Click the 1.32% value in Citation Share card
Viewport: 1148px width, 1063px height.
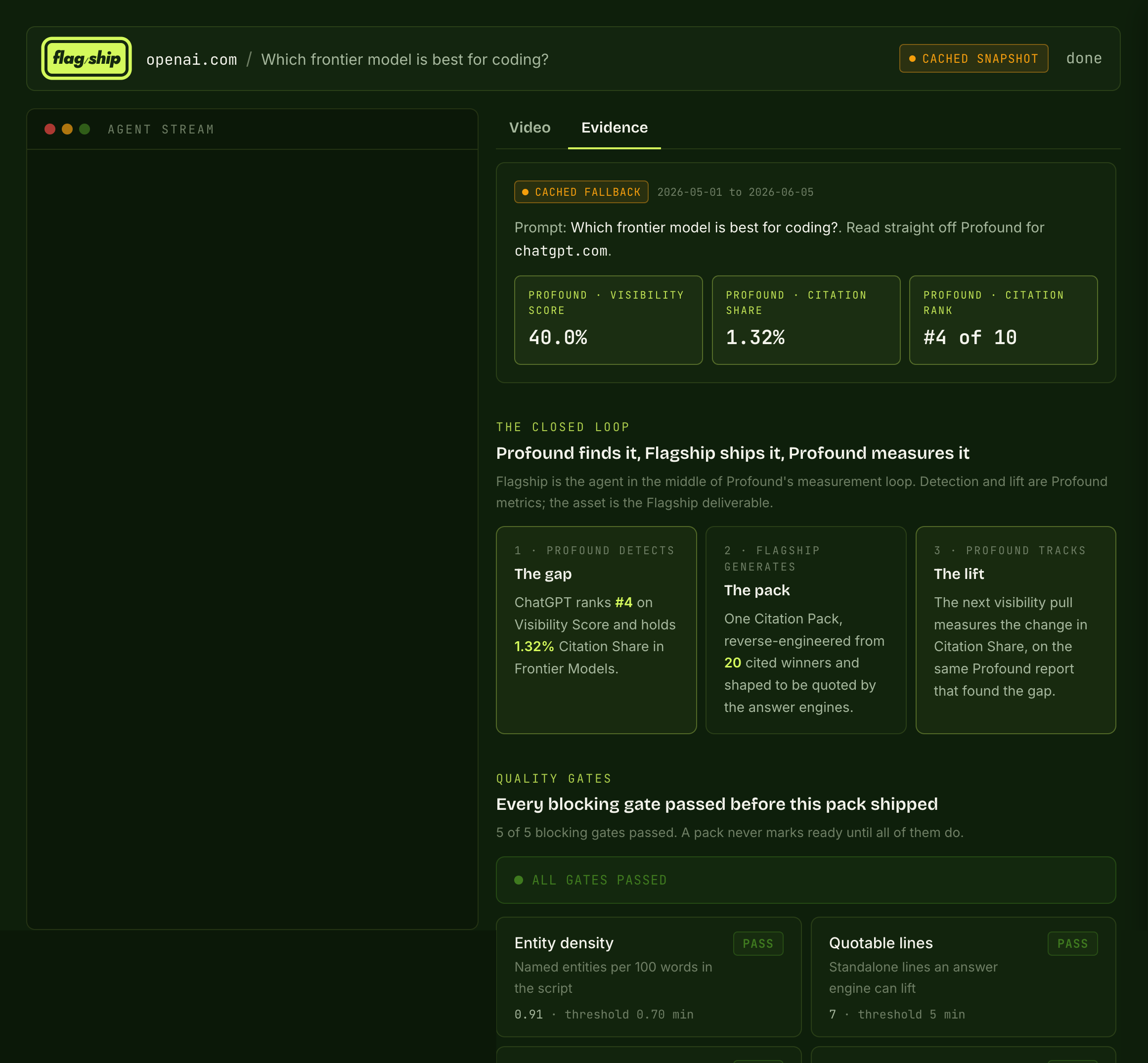coord(755,338)
